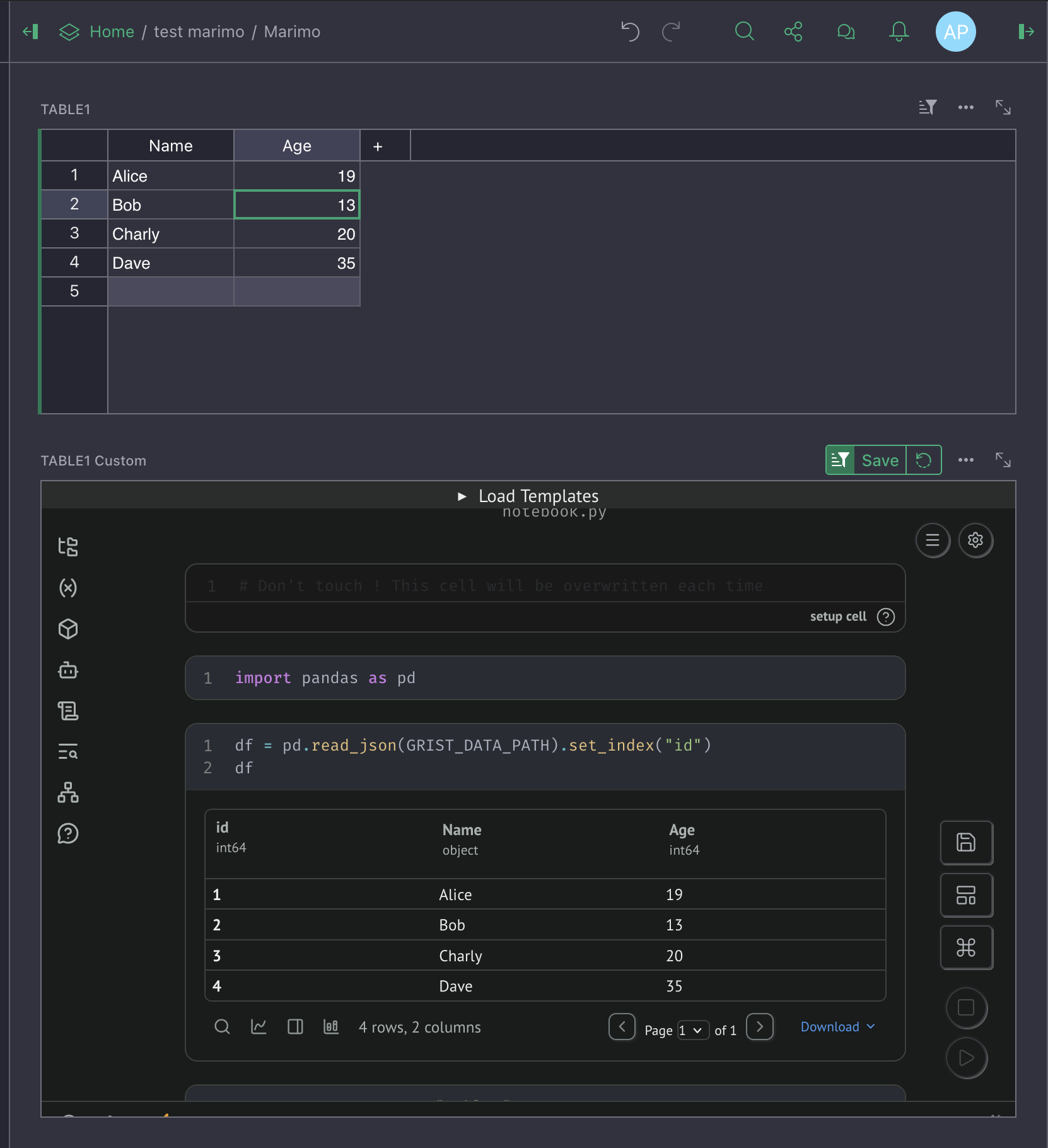This screenshot has height=1148, width=1048.
Task: Open the packages cube icon in sidebar
Action: [x=68, y=629]
